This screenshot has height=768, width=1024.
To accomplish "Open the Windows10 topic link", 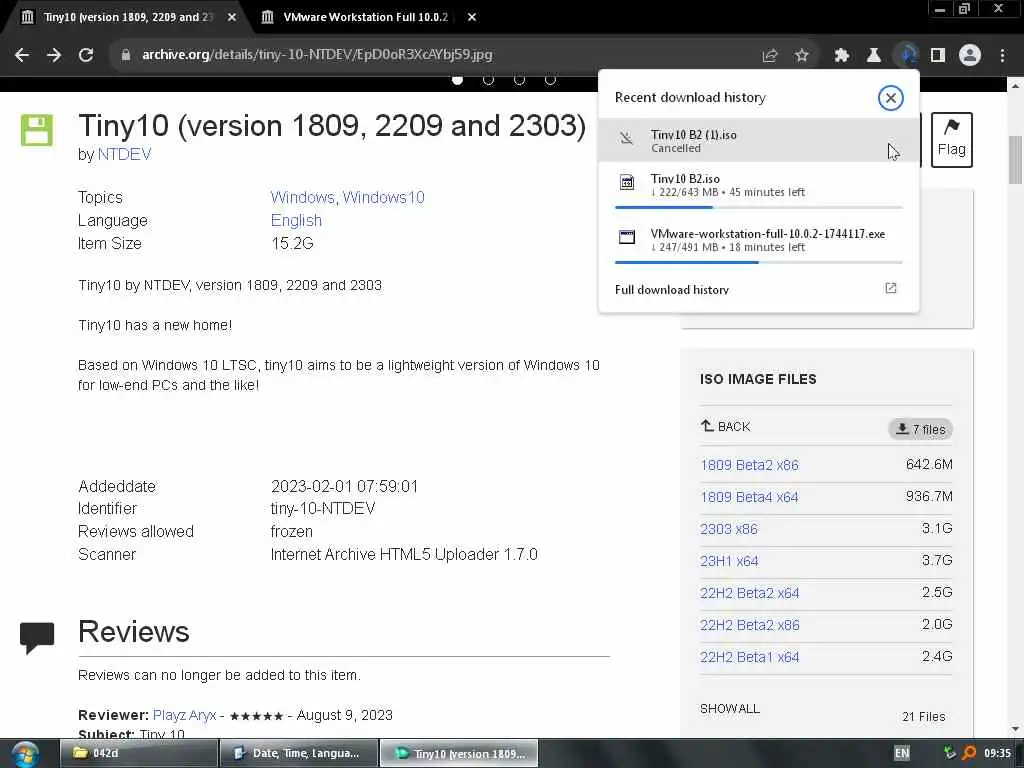I will [383, 197].
